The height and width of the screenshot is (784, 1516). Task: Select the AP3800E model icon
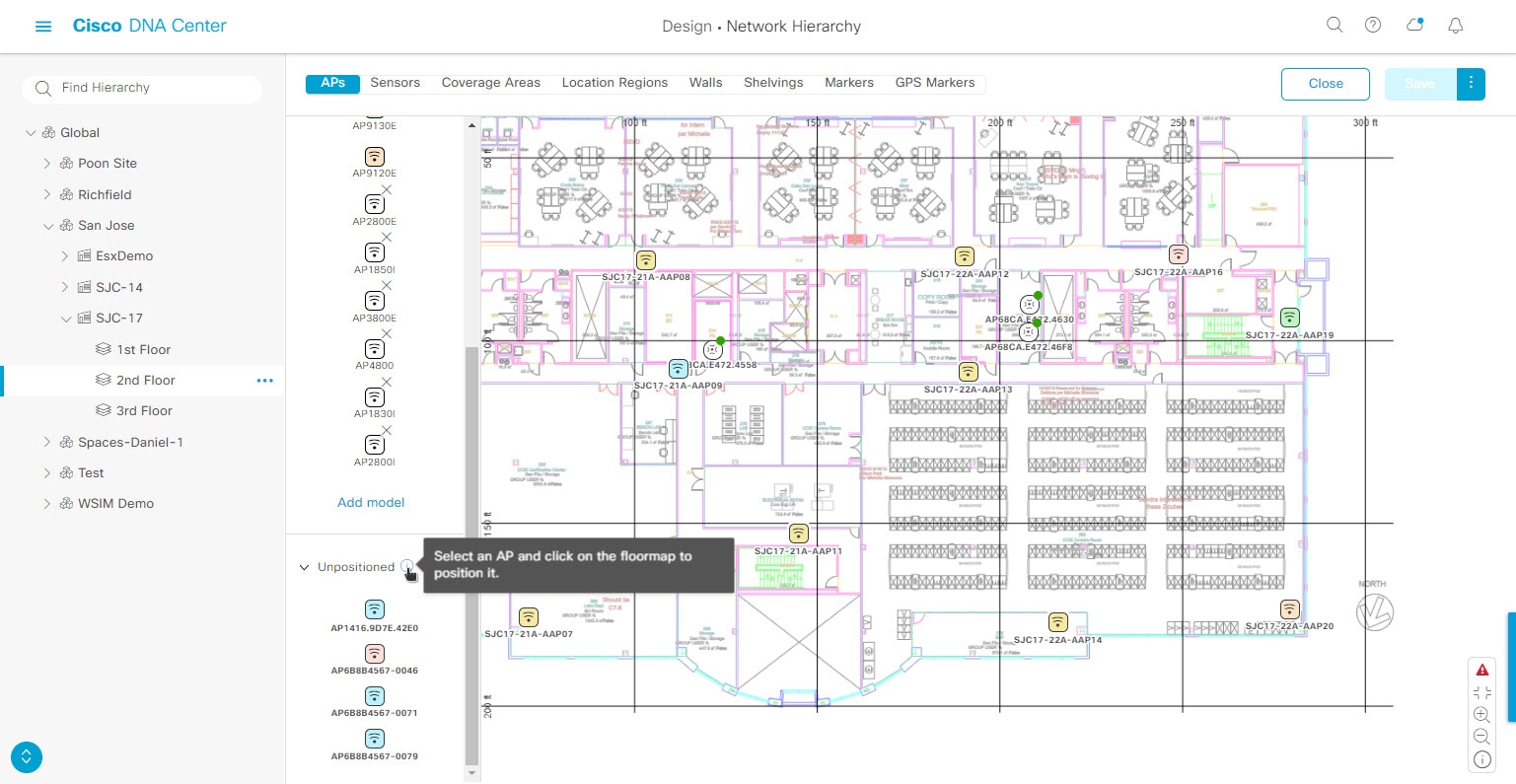[x=375, y=301]
